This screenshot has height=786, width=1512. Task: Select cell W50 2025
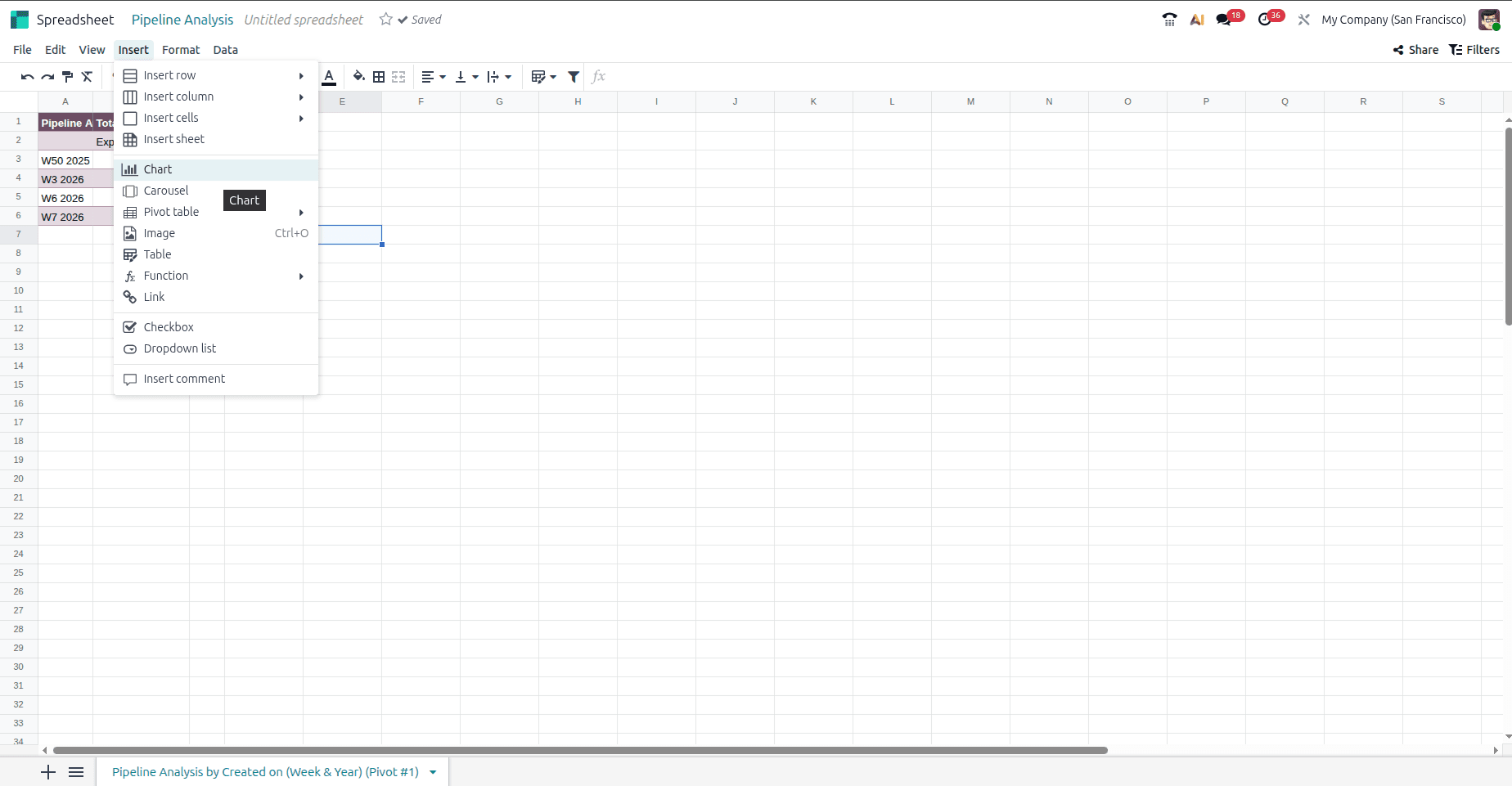[65, 160]
